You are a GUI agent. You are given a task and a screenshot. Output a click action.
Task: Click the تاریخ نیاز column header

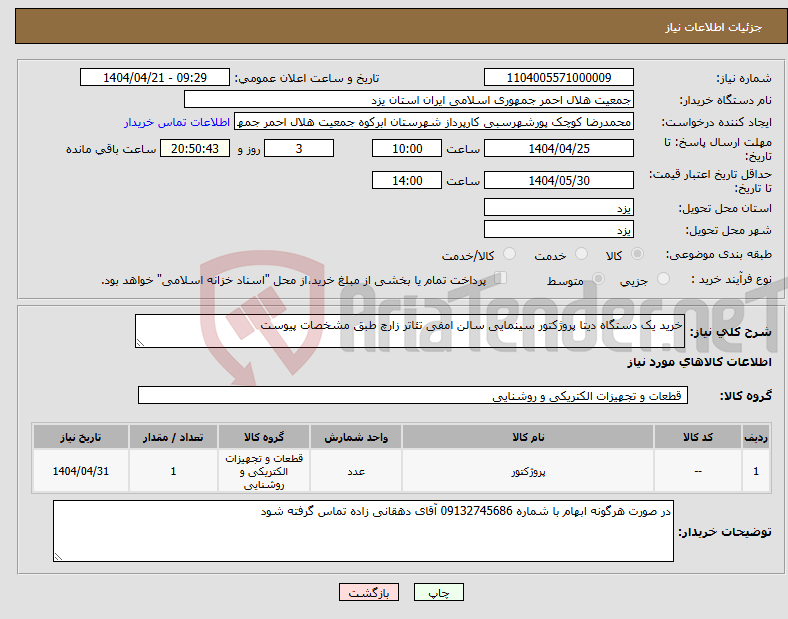click(x=81, y=437)
